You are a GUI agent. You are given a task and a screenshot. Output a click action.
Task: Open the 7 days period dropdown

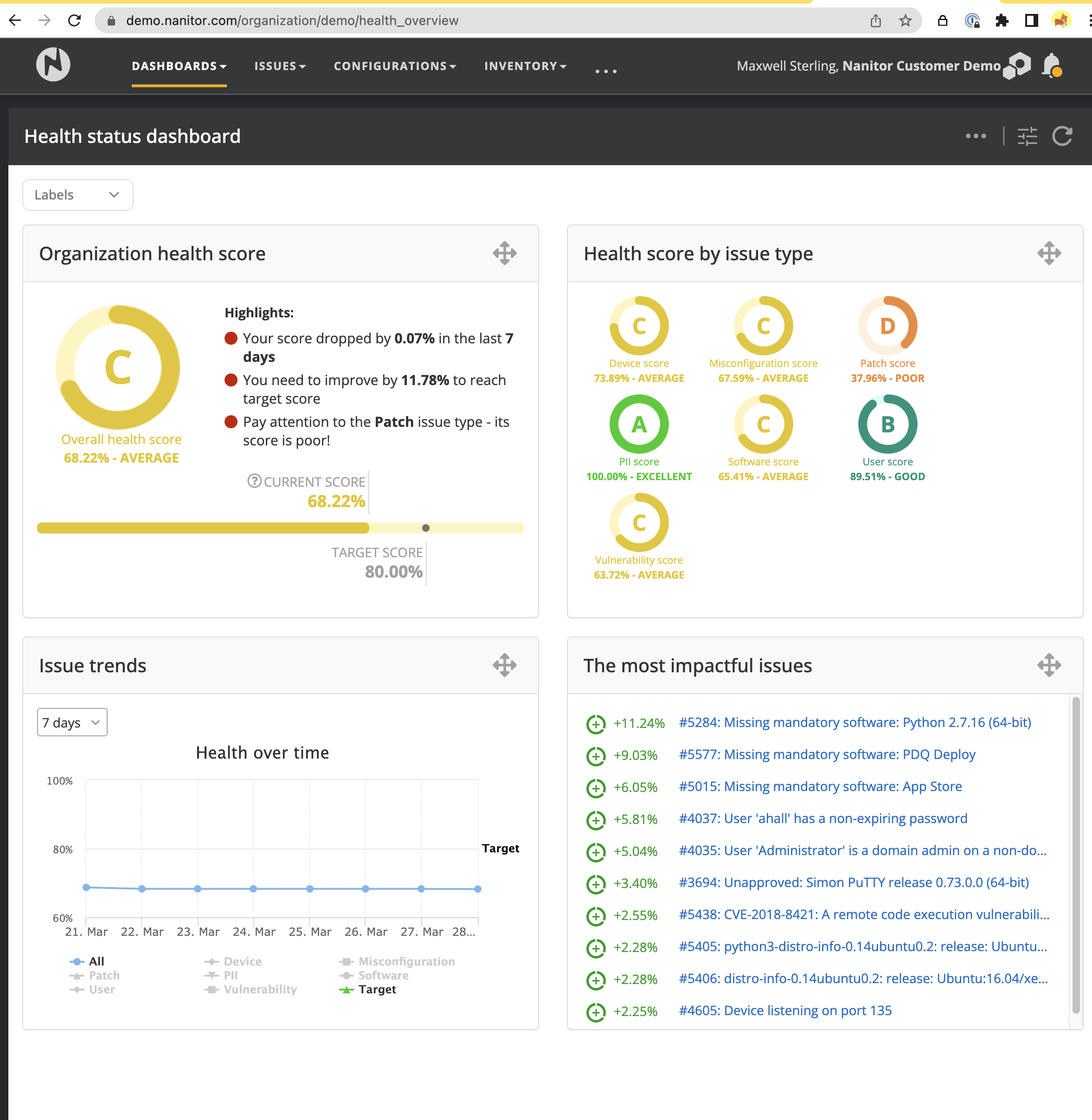coord(72,722)
